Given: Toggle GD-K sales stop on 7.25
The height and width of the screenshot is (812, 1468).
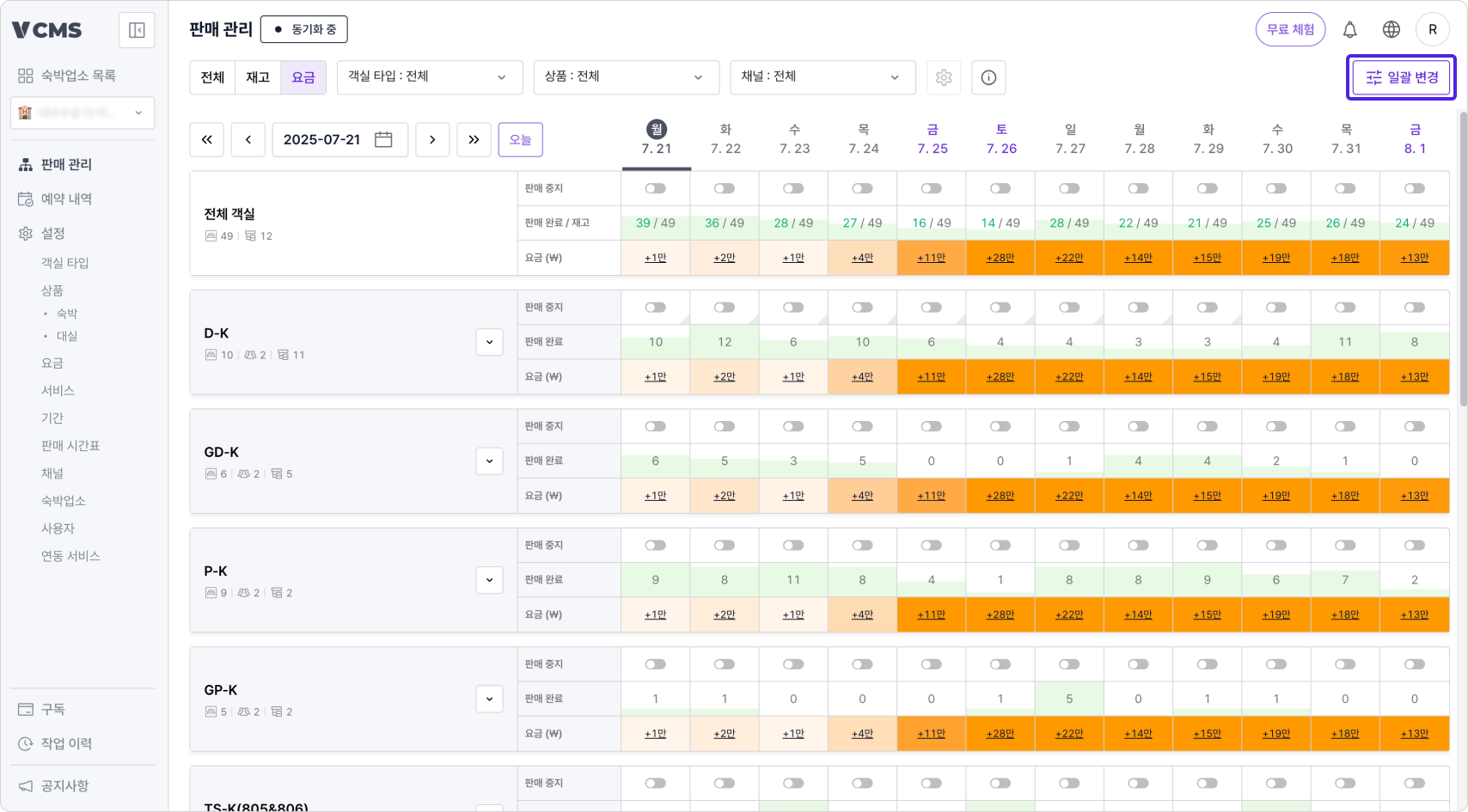Looking at the screenshot, I should click(931, 427).
